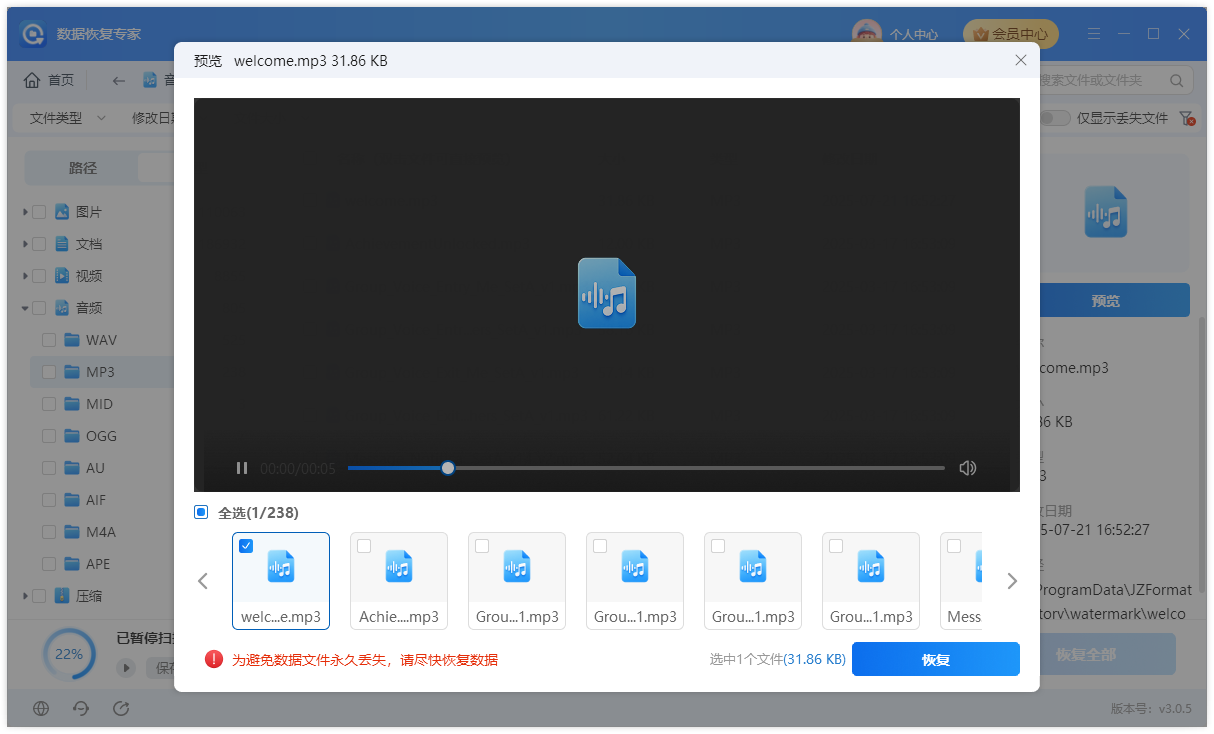The width and height of the screenshot is (1214, 734).
Task: Expand the 视频 tree node
Action: (25, 276)
